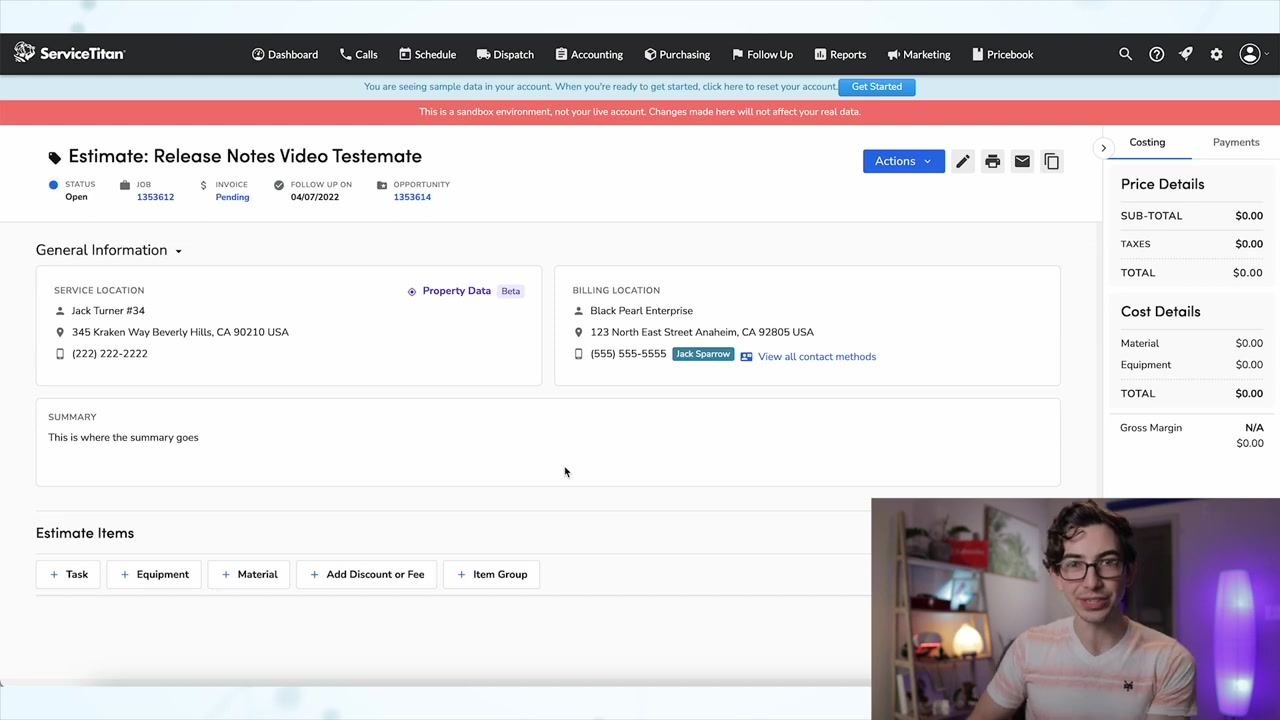The image size is (1280, 720).
Task: Open the Property Data link
Action: (457, 291)
